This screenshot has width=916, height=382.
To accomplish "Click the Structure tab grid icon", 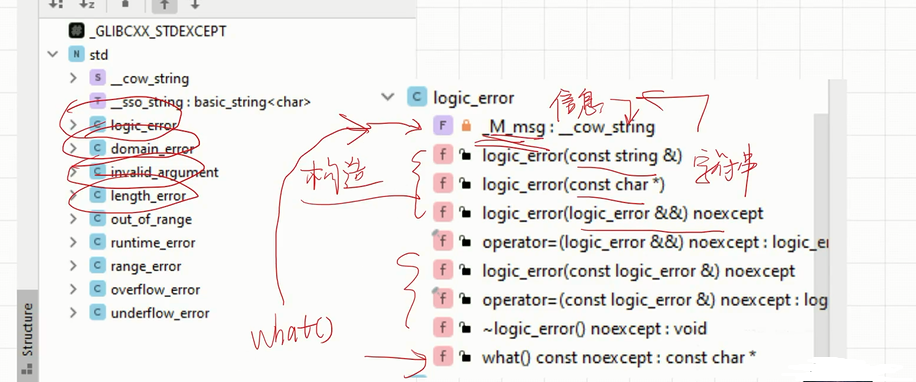I will point(27,369).
